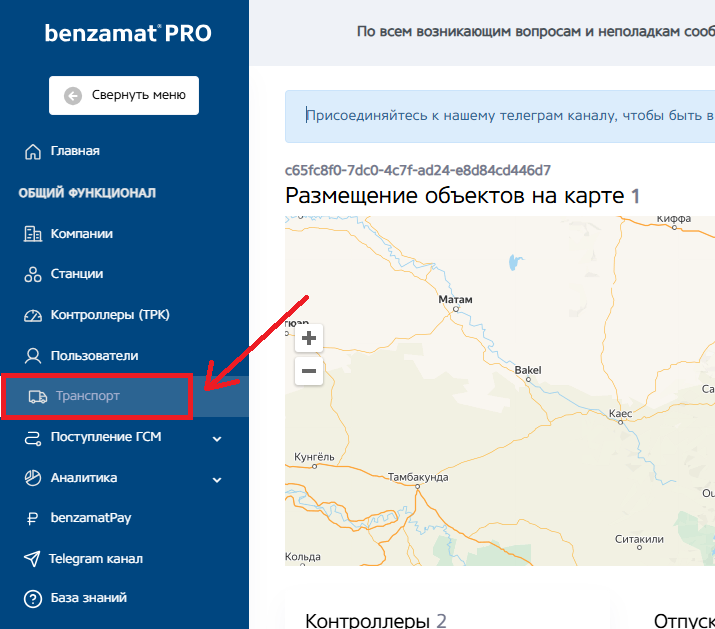Click the benzamat PRO logo
The height and width of the screenshot is (629, 715).
(x=128, y=33)
